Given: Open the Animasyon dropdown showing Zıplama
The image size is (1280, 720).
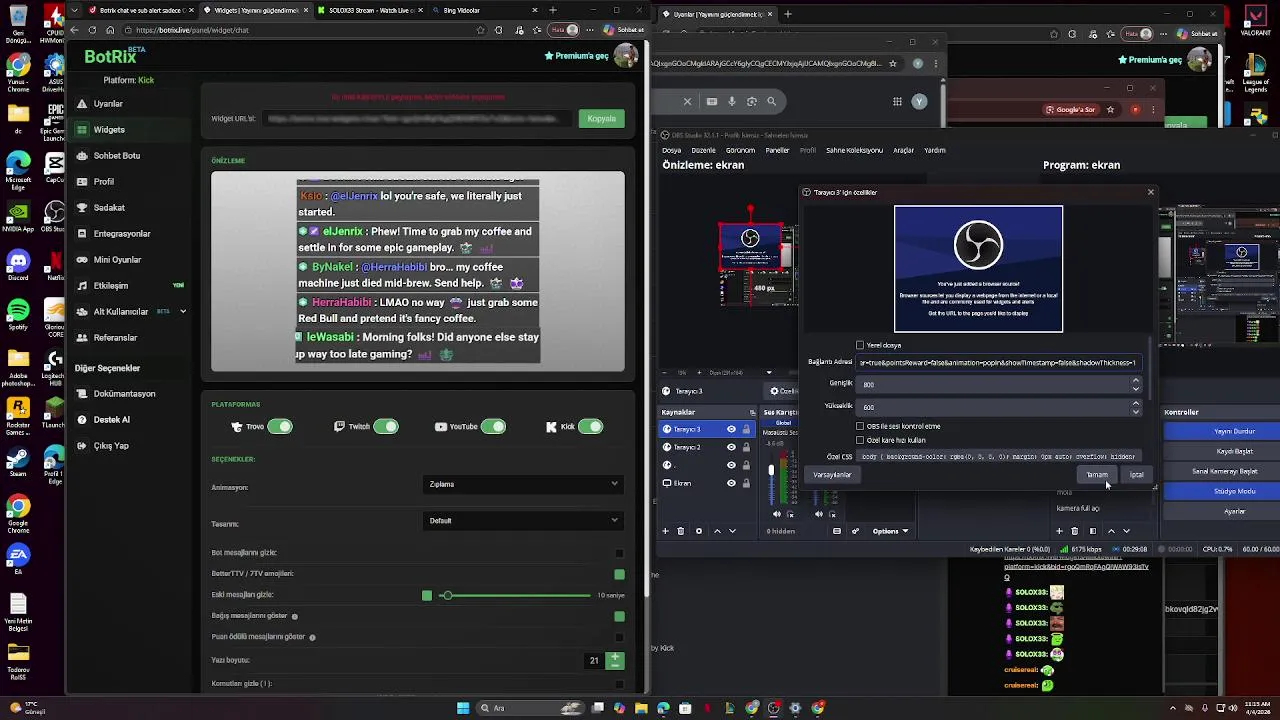Looking at the screenshot, I should tap(523, 484).
